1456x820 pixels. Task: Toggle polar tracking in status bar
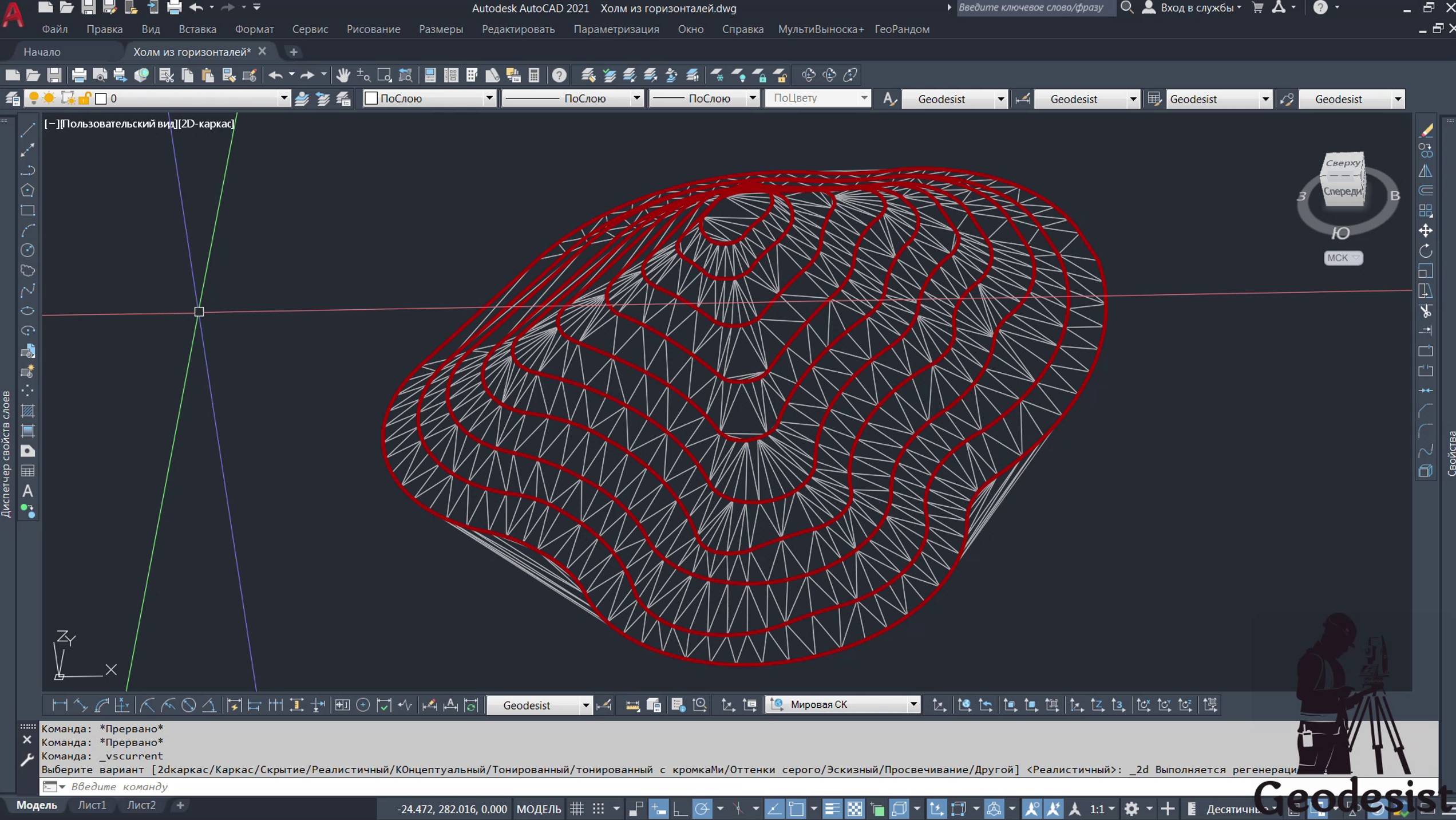point(702,809)
